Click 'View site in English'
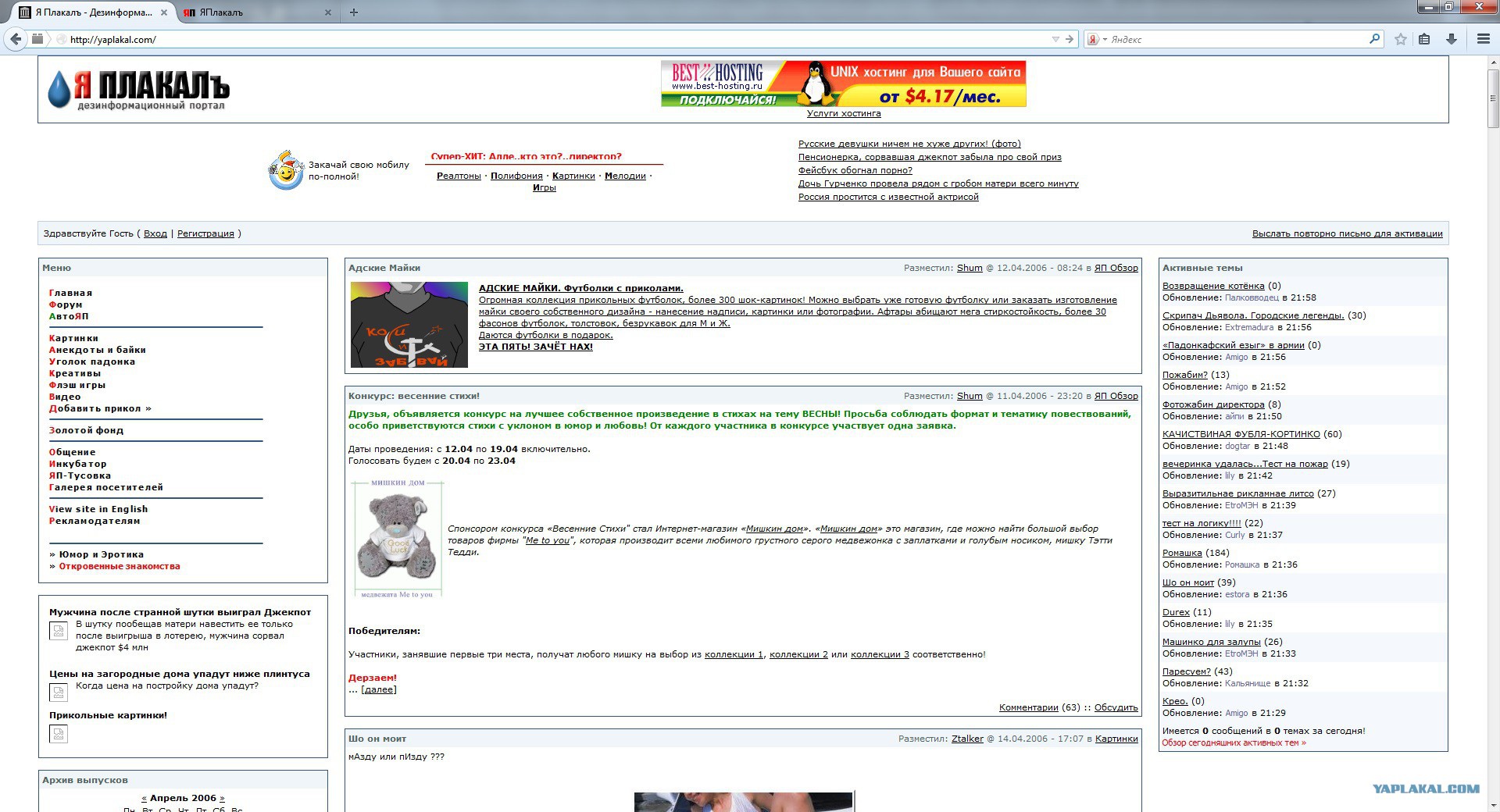 (98, 509)
